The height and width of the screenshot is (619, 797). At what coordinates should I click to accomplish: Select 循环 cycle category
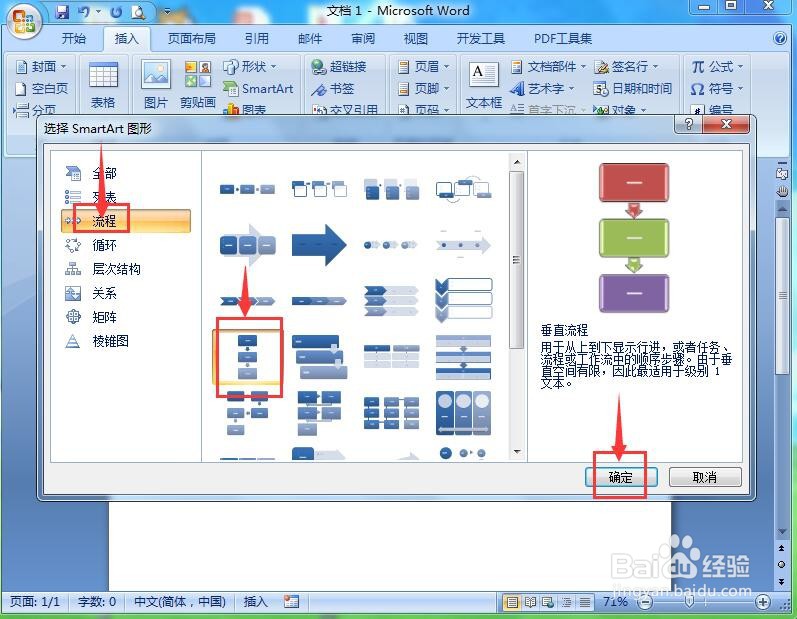pos(126,245)
